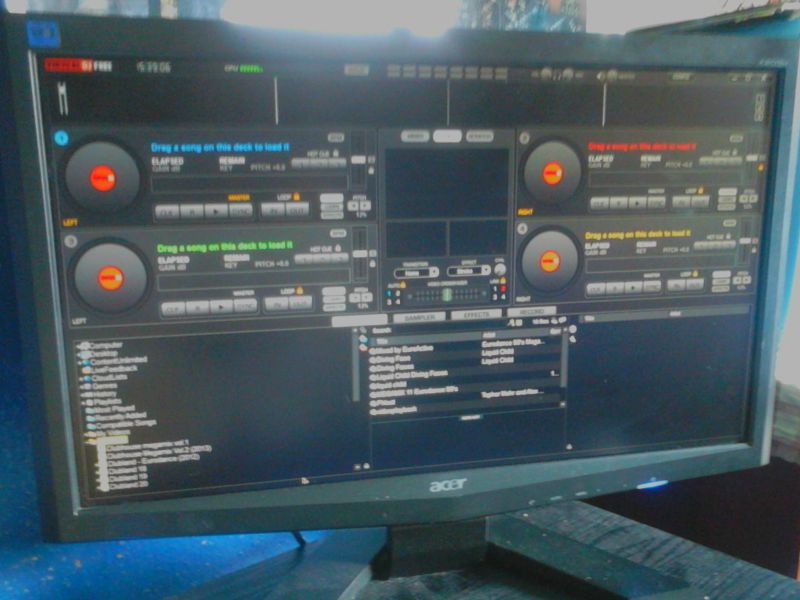
Task: Click the SYNC button on blue deck 1
Action: click(241, 211)
